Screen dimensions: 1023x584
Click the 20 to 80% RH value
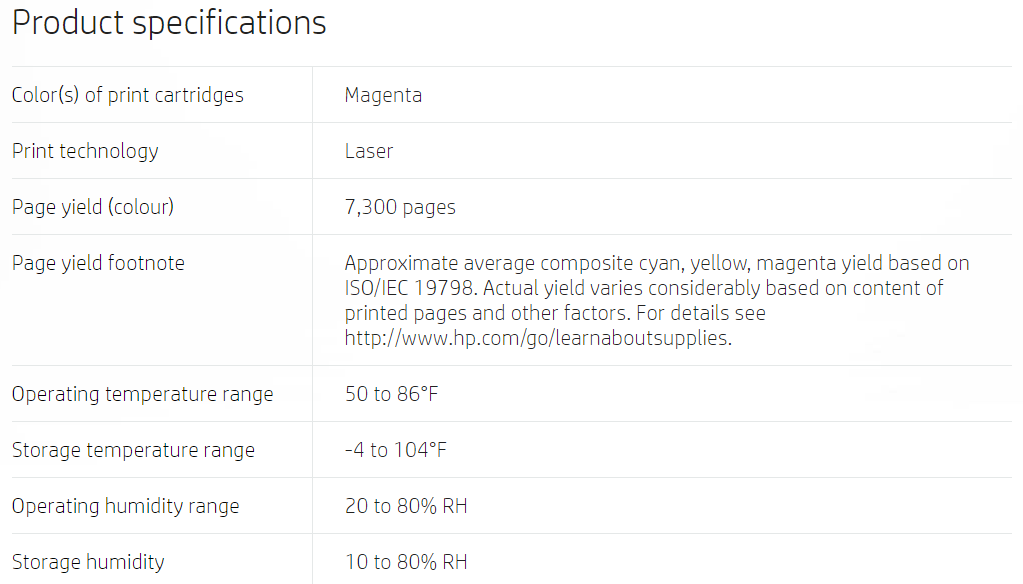point(406,506)
